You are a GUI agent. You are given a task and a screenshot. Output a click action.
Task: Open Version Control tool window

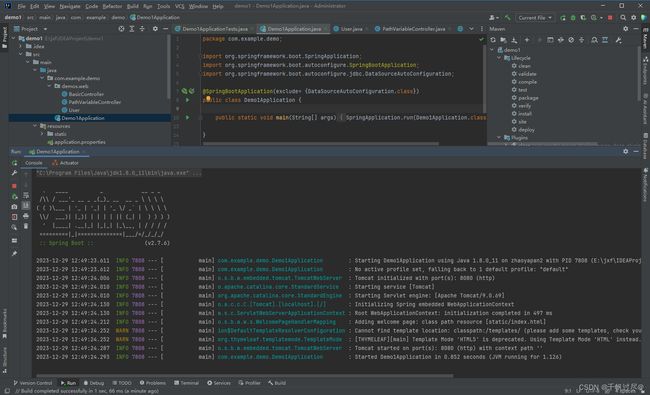click(x=33, y=383)
